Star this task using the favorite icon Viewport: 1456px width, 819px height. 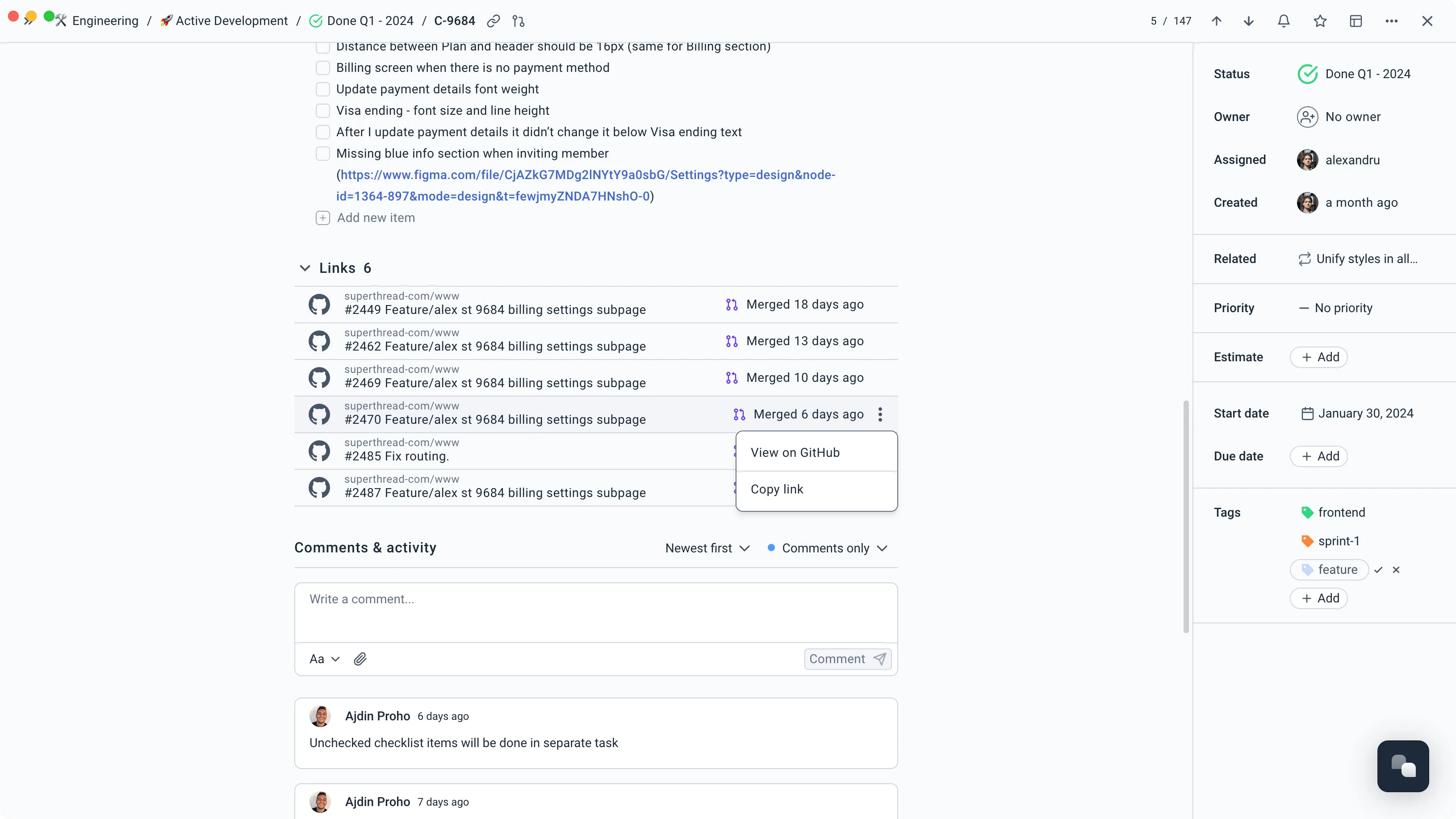[x=1320, y=21]
